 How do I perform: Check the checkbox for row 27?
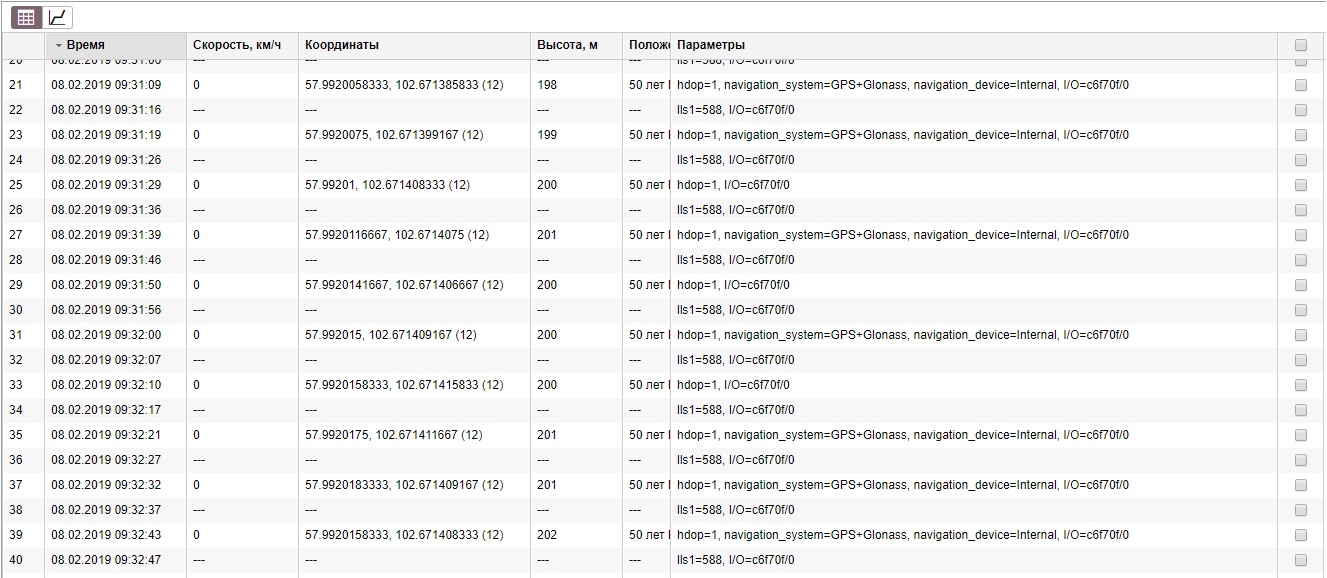click(x=1301, y=235)
